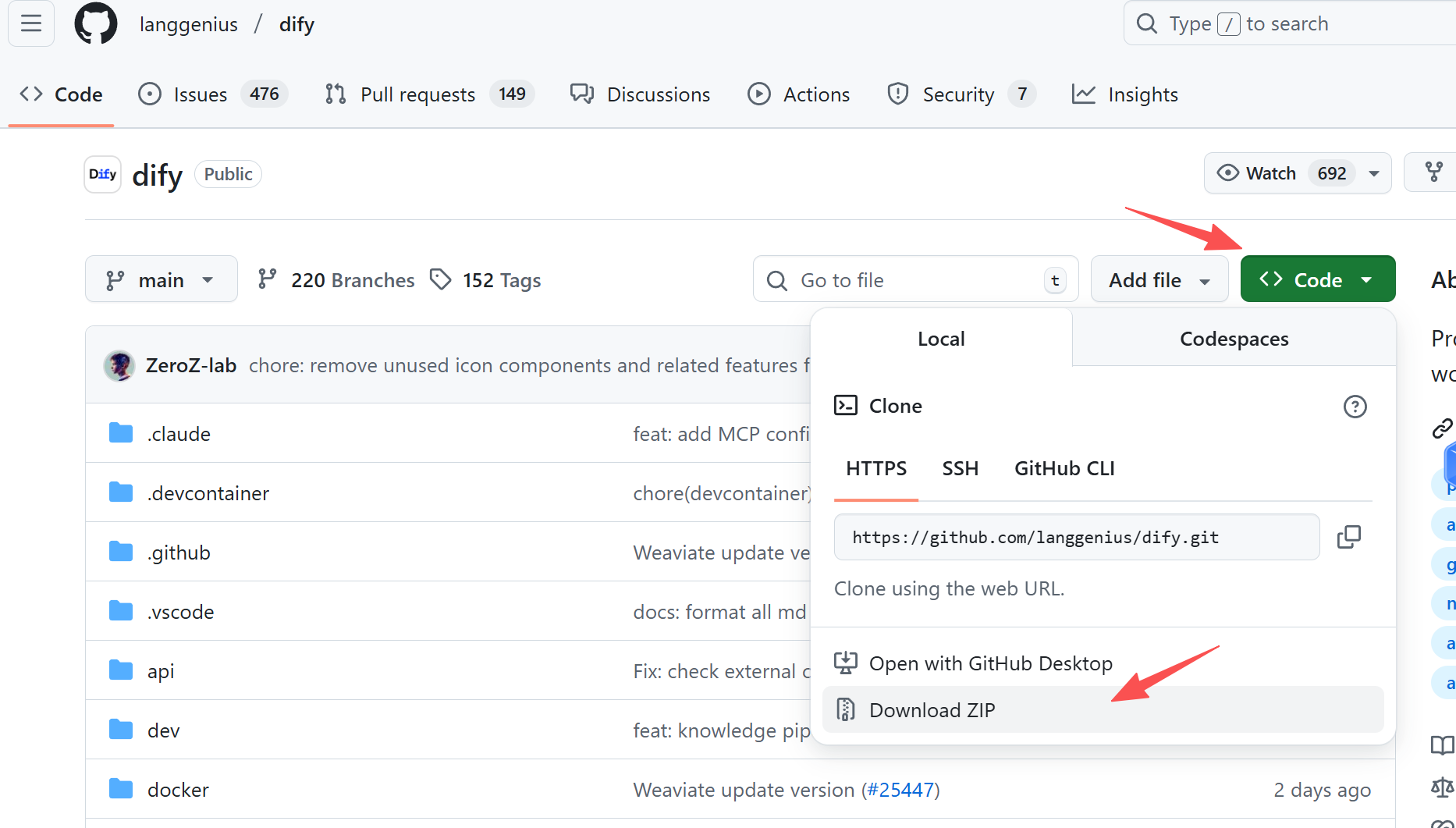Select the Local tab in clone panel

(941, 339)
